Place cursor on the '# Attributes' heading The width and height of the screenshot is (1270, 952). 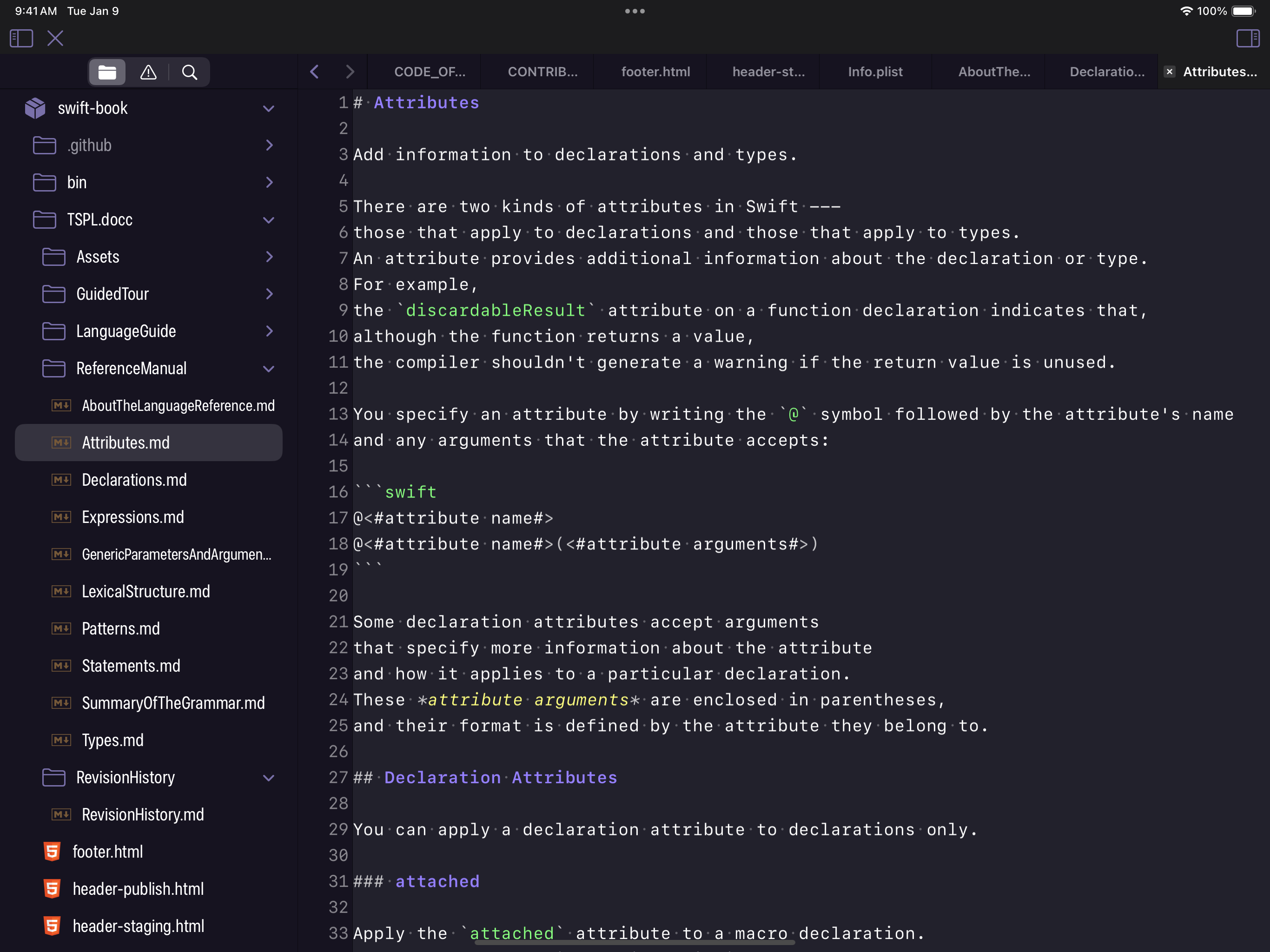[x=416, y=103]
